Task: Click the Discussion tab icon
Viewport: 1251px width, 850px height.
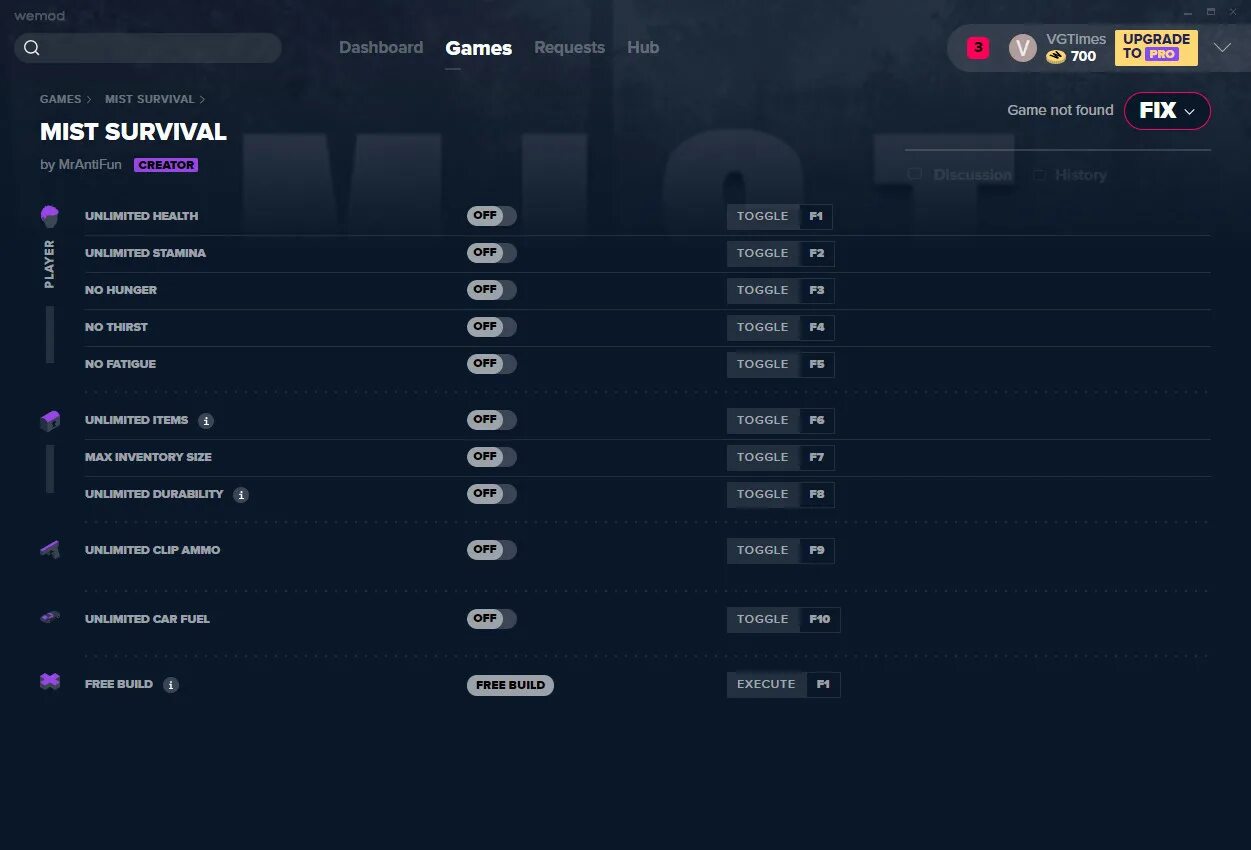Action: pyautogui.click(x=914, y=174)
